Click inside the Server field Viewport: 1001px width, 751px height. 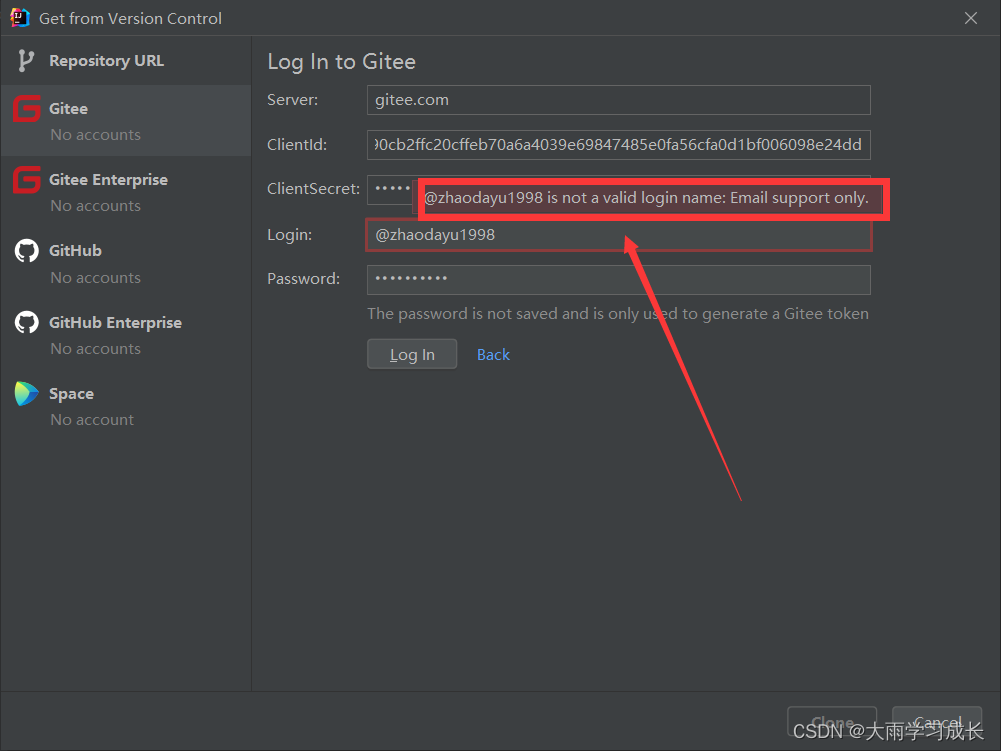coord(618,100)
